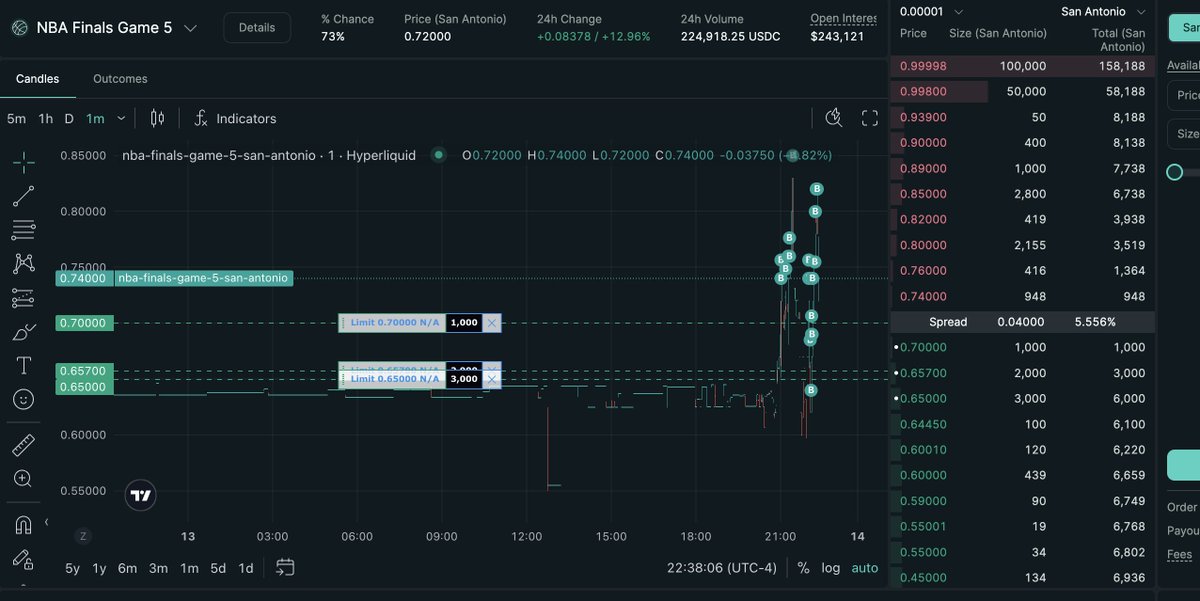Set chart range to 5d
The height and width of the screenshot is (601, 1200).
click(x=218, y=568)
